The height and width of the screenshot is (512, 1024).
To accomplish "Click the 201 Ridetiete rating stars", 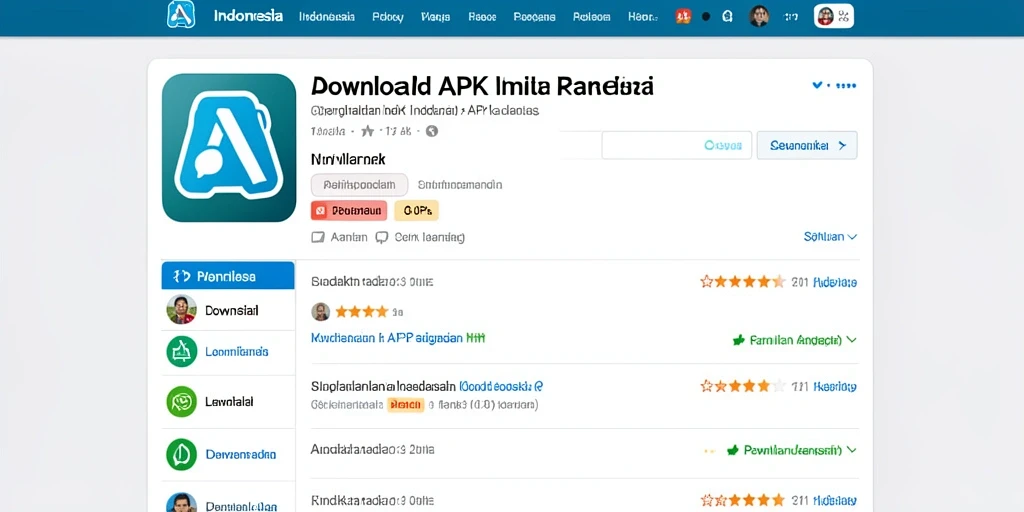I will tap(743, 281).
